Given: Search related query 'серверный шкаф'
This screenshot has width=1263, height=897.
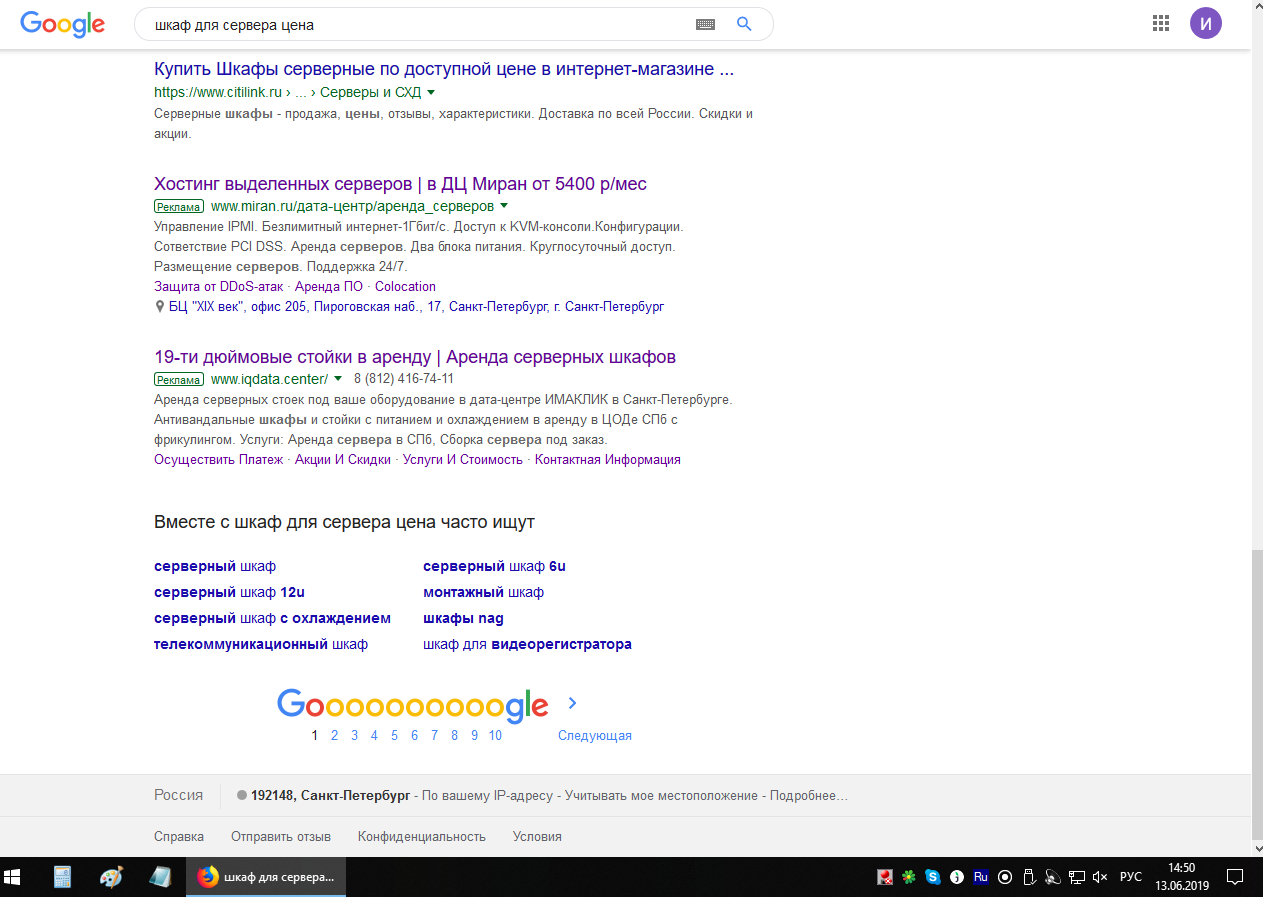Looking at the screenshot, I should [215, 566].
